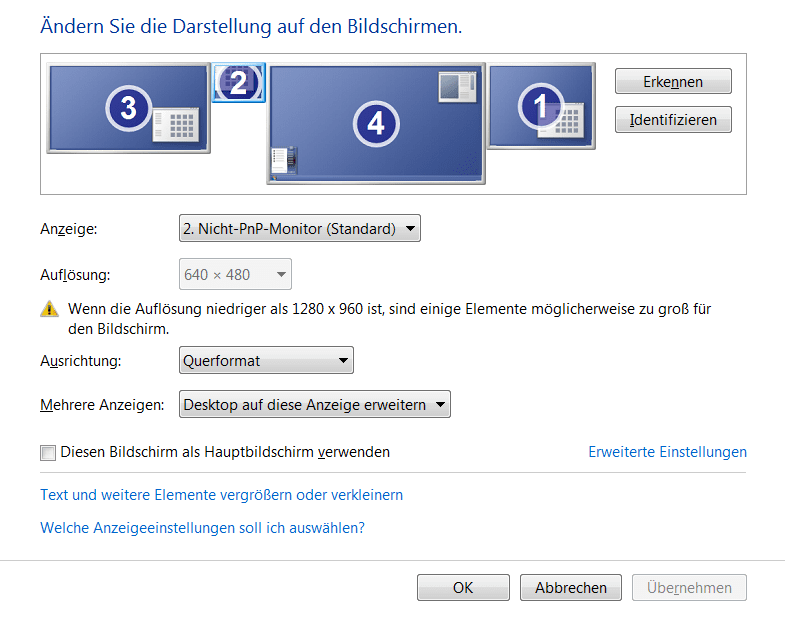
Task: Open the Anzeige monitor dropdown
Action: [x=300, y=228]
